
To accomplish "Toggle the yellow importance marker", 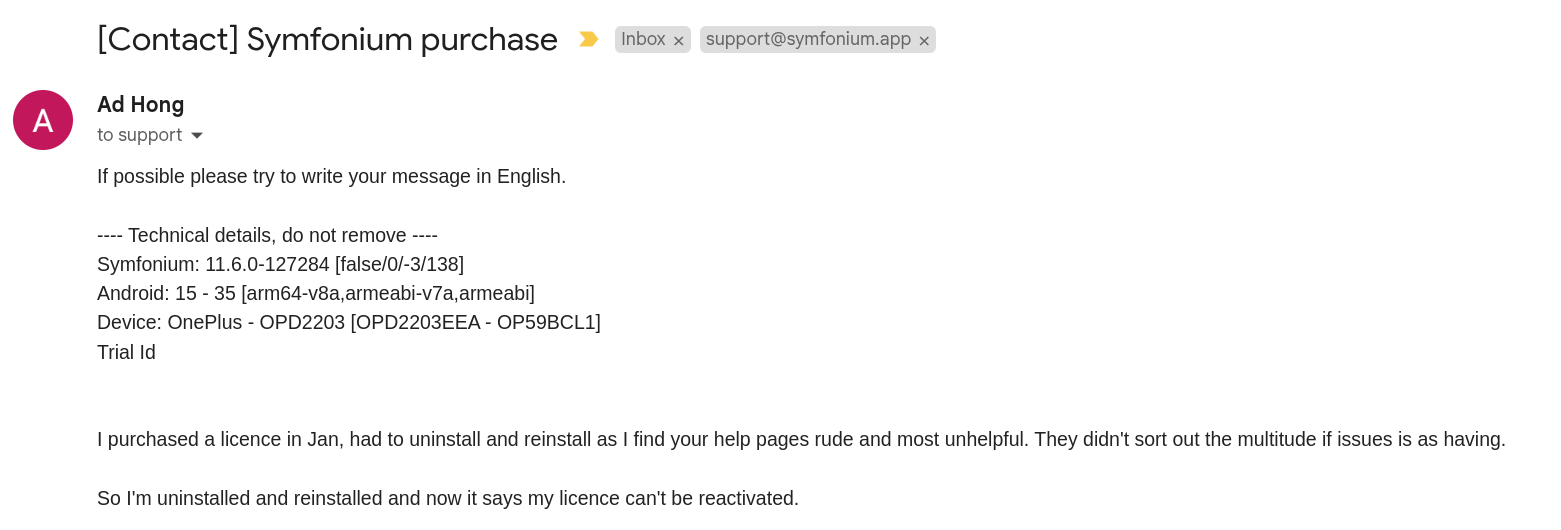I will click(x=588, y=39).
